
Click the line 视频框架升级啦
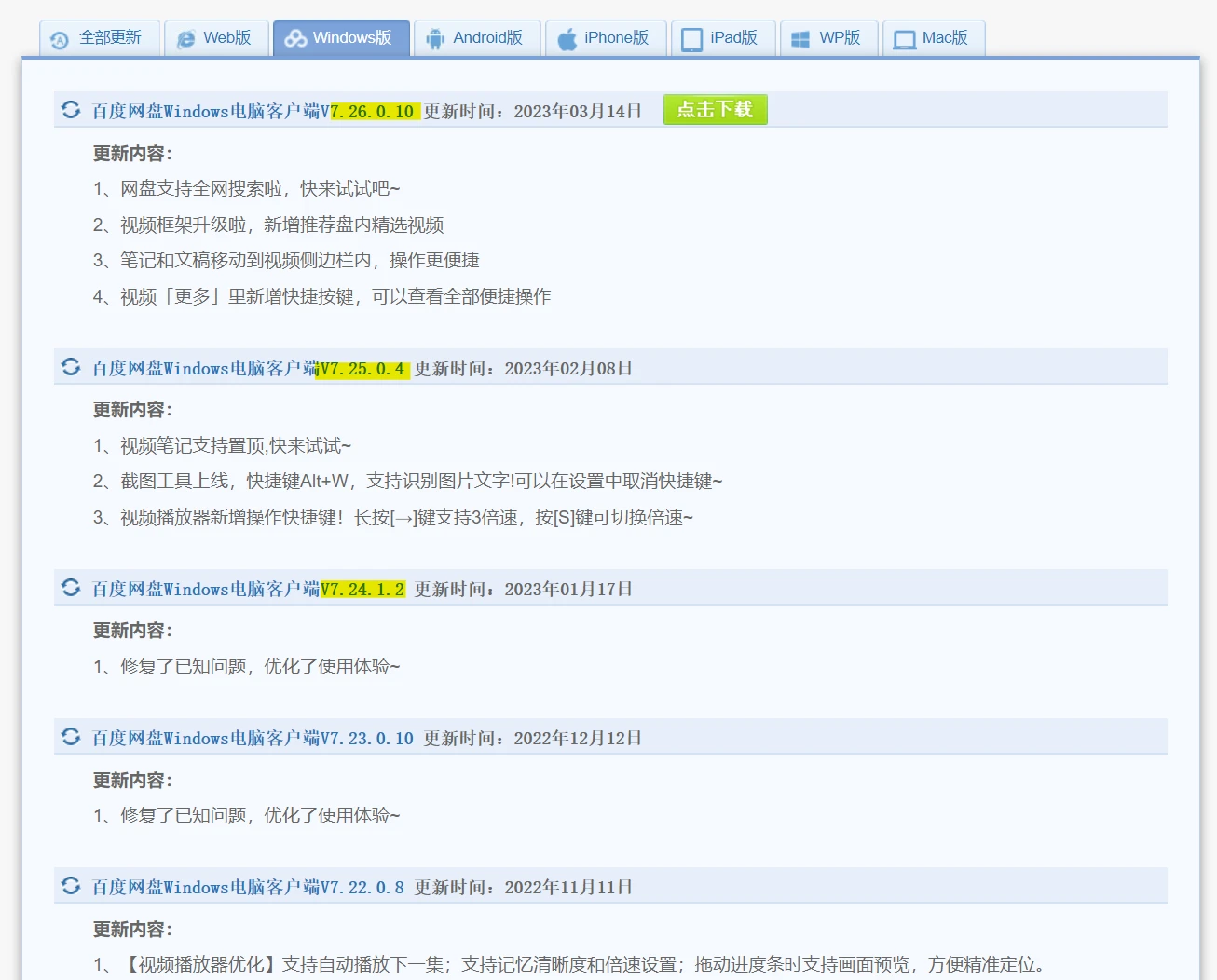268,225
